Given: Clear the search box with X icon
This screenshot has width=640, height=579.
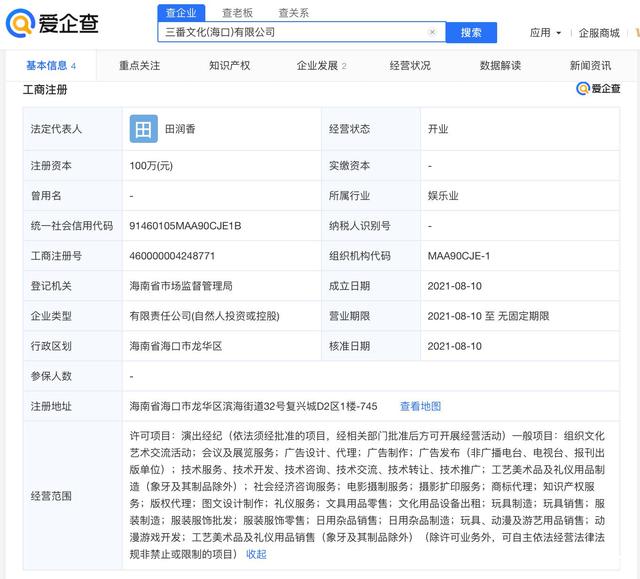Looking at the screenshot, I should tap(432, 32).
